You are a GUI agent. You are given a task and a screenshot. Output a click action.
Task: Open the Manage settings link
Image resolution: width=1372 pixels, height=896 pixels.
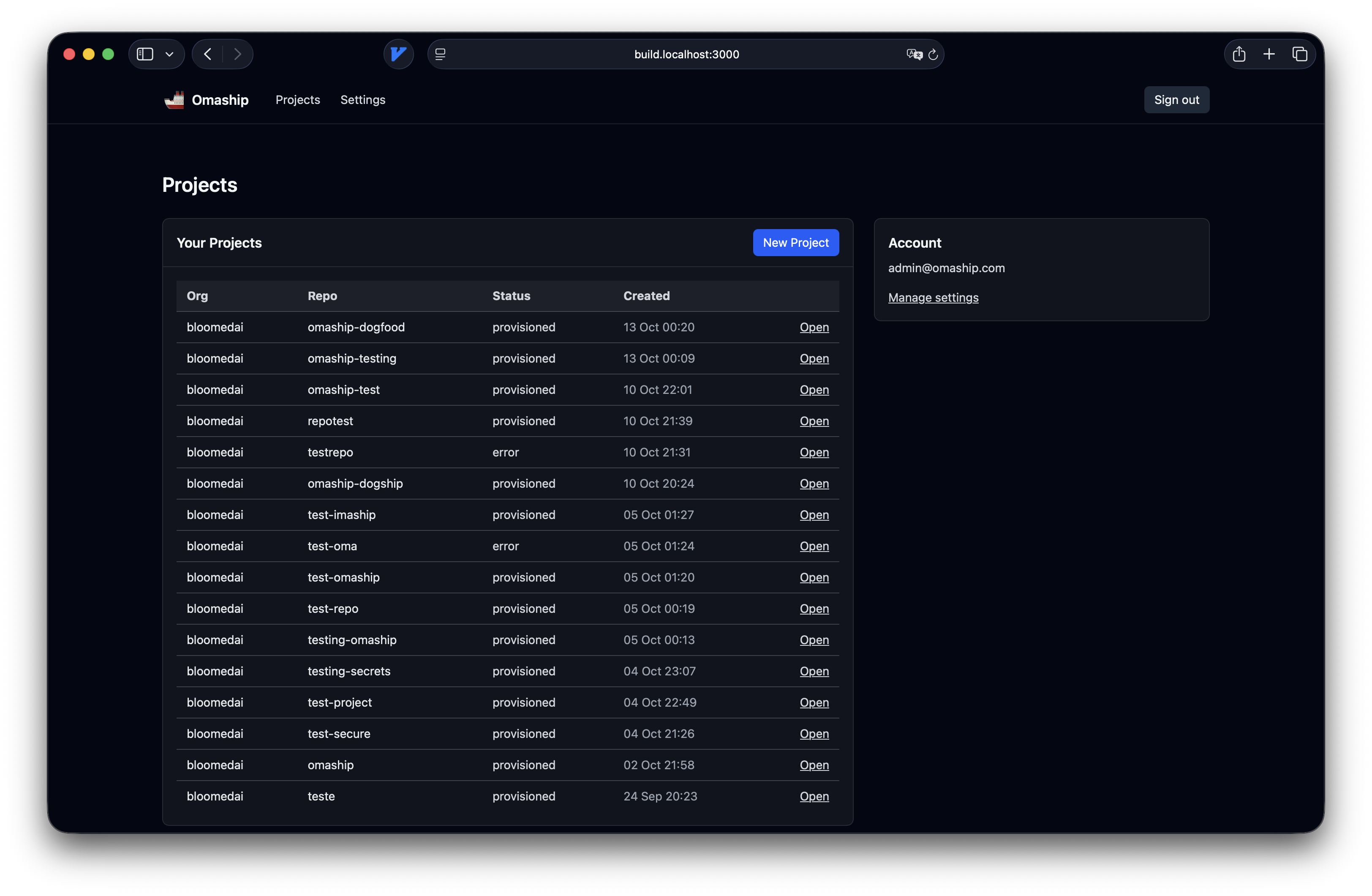[x=933, y=298]
